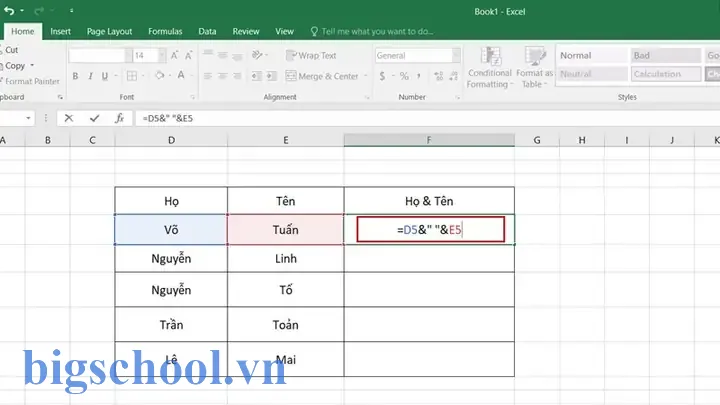
Task: Increase font size with larger A icon
Action: coord(174,56)
